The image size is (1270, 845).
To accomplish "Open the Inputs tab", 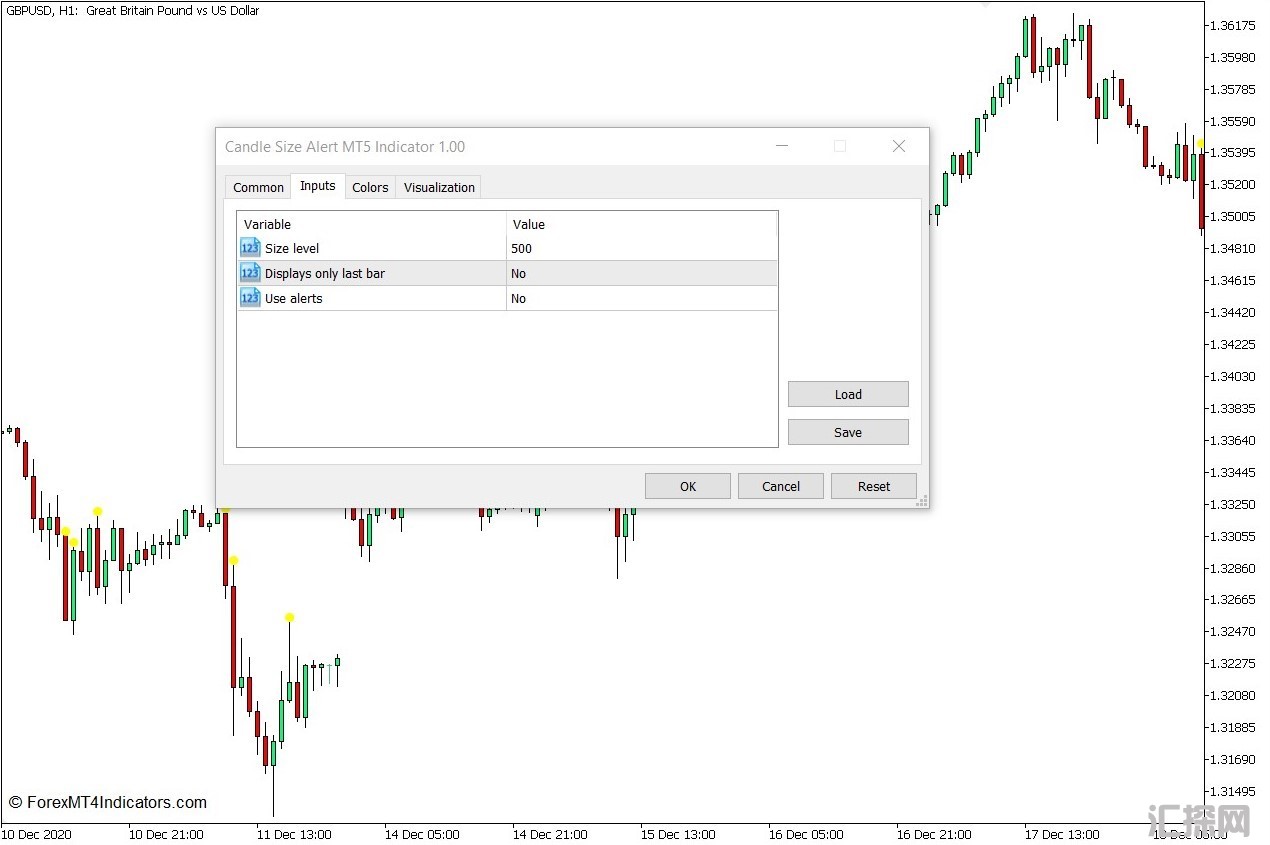I will [x=318, y=186].
